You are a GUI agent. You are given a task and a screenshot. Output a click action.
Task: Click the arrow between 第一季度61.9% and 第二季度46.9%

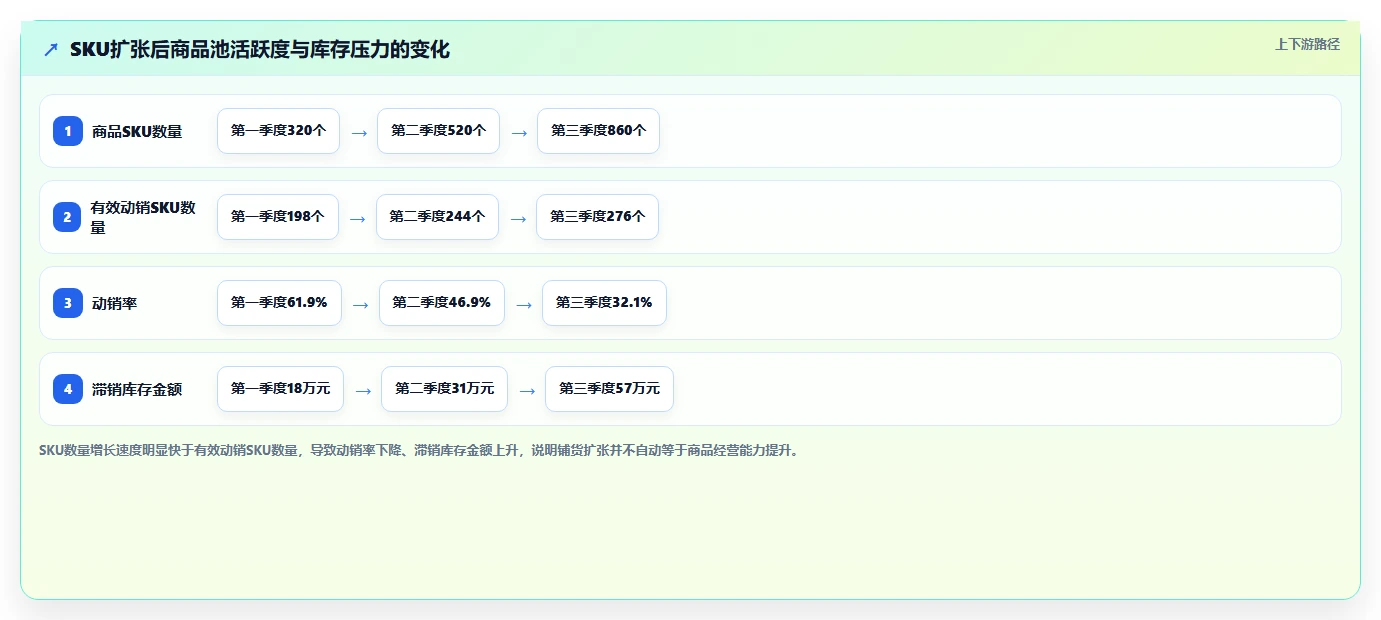click(361, 304)
